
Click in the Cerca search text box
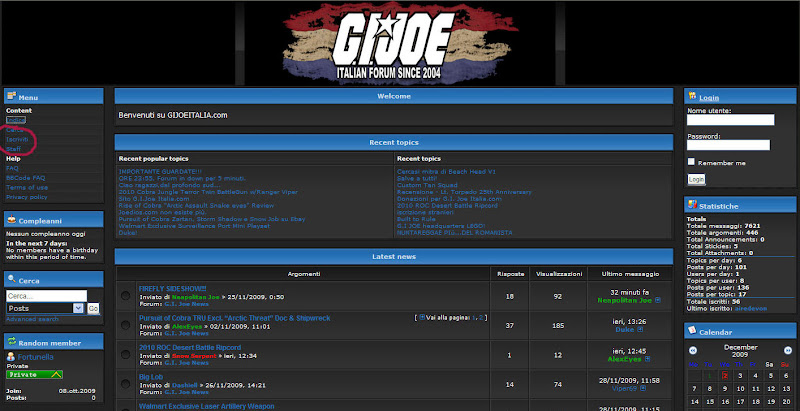click(x=46, y=296)
